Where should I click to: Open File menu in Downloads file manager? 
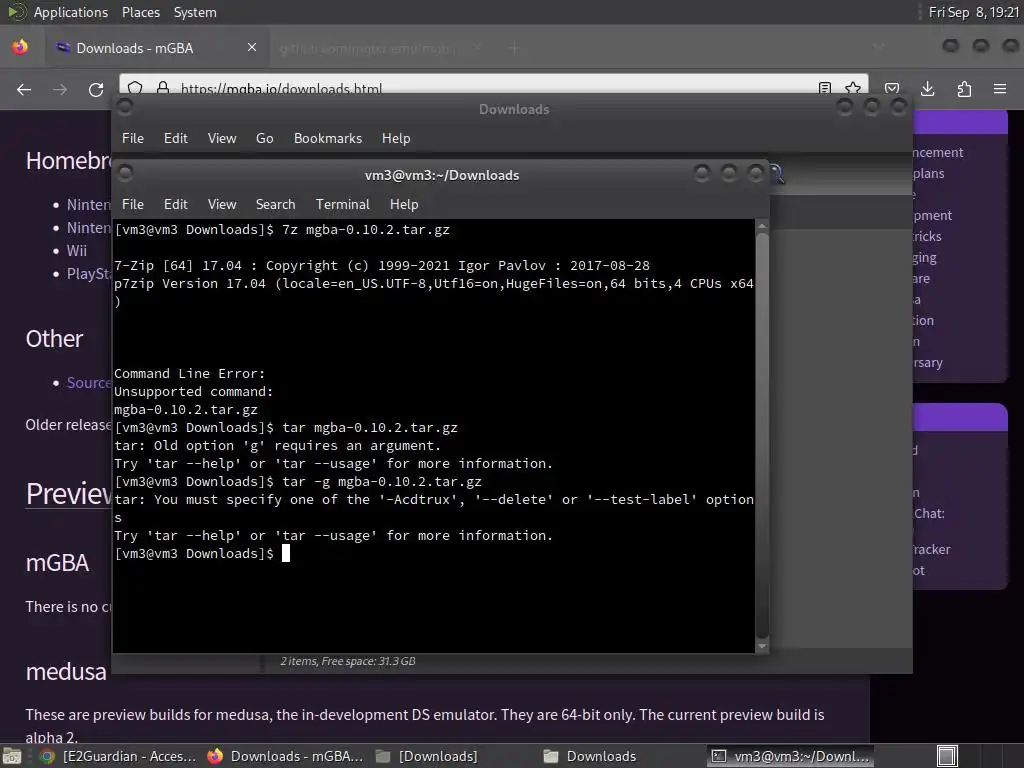point(133,138)
